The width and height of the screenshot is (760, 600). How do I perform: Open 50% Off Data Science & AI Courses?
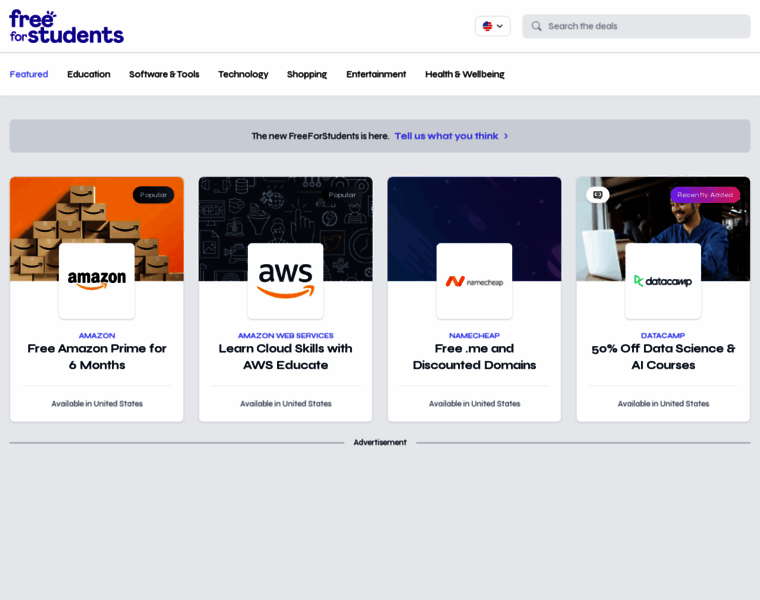(x=663, y=357)
